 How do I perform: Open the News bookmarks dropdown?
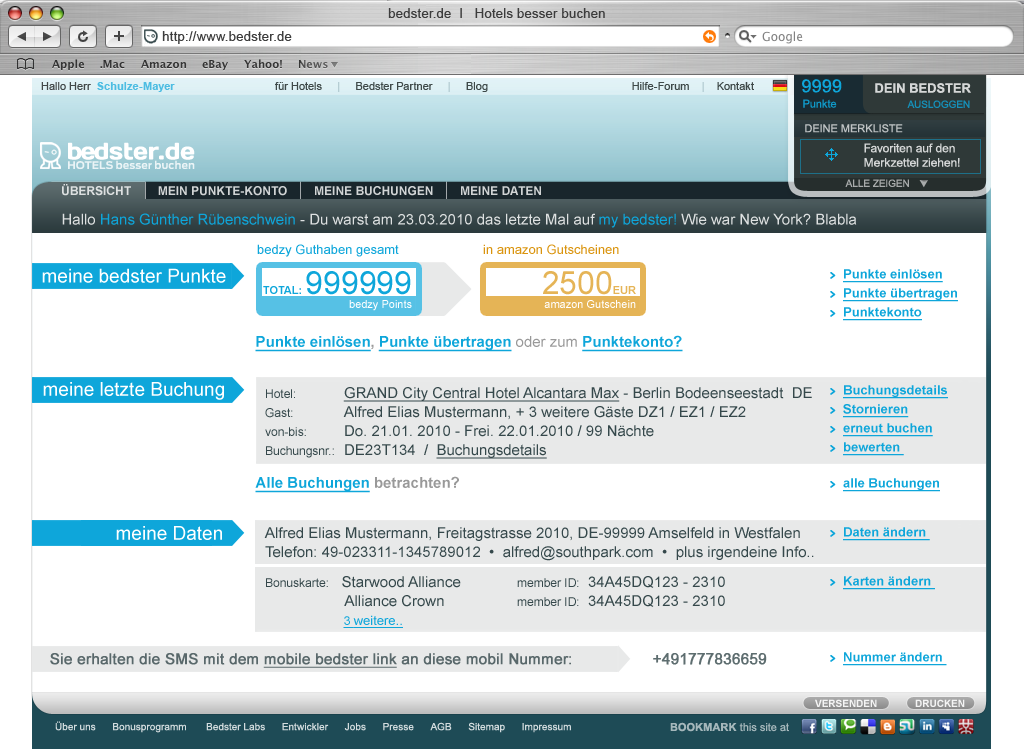tap(317, 63)
